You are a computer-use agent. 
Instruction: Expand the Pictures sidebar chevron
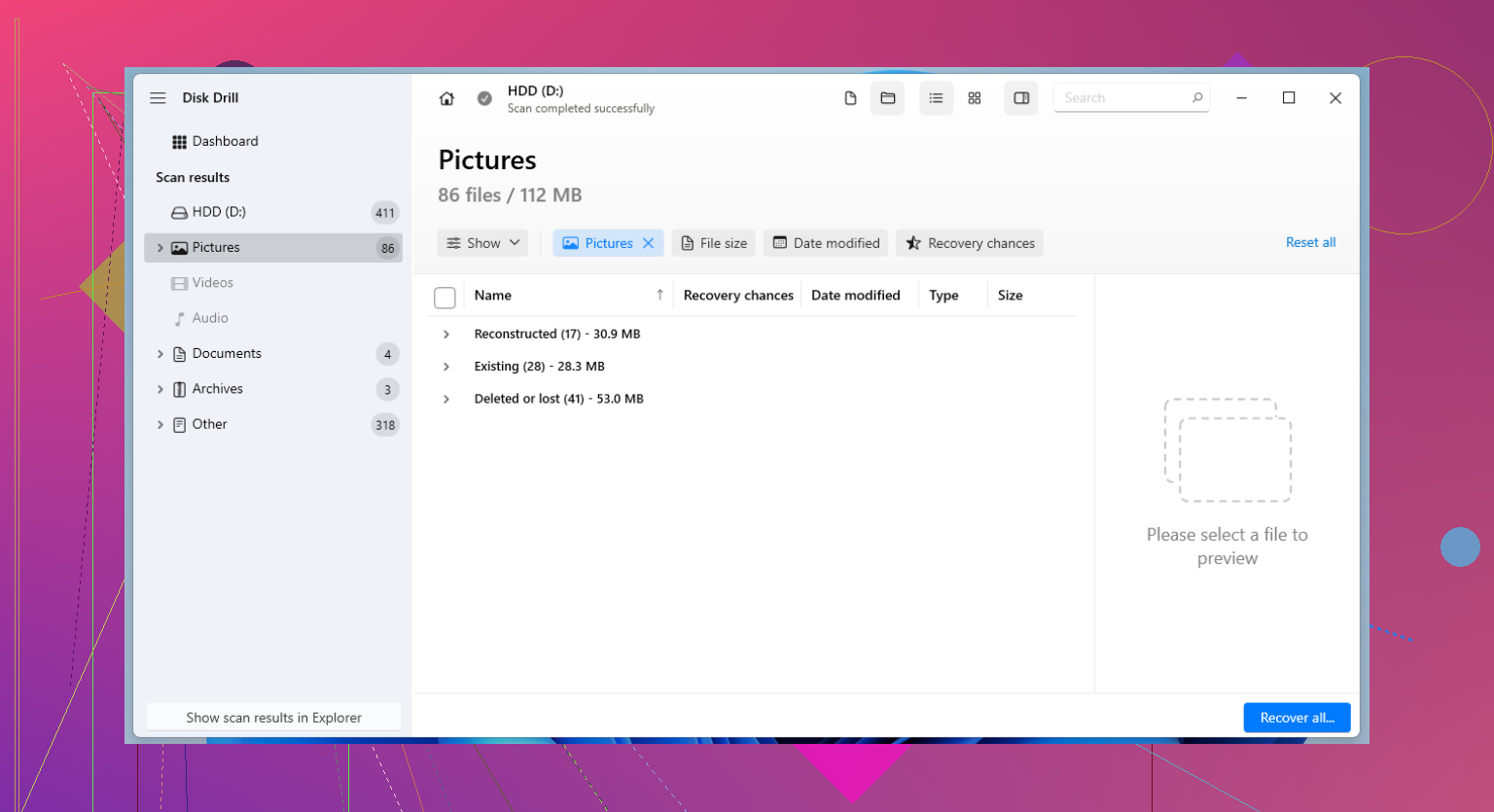[160, 248]
